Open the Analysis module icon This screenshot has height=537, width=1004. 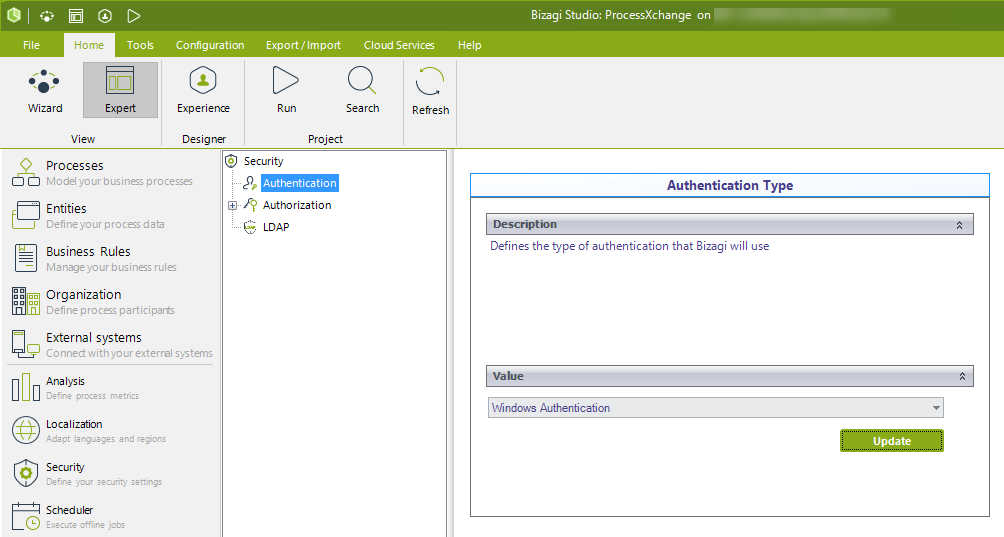(x=26, y=387)
